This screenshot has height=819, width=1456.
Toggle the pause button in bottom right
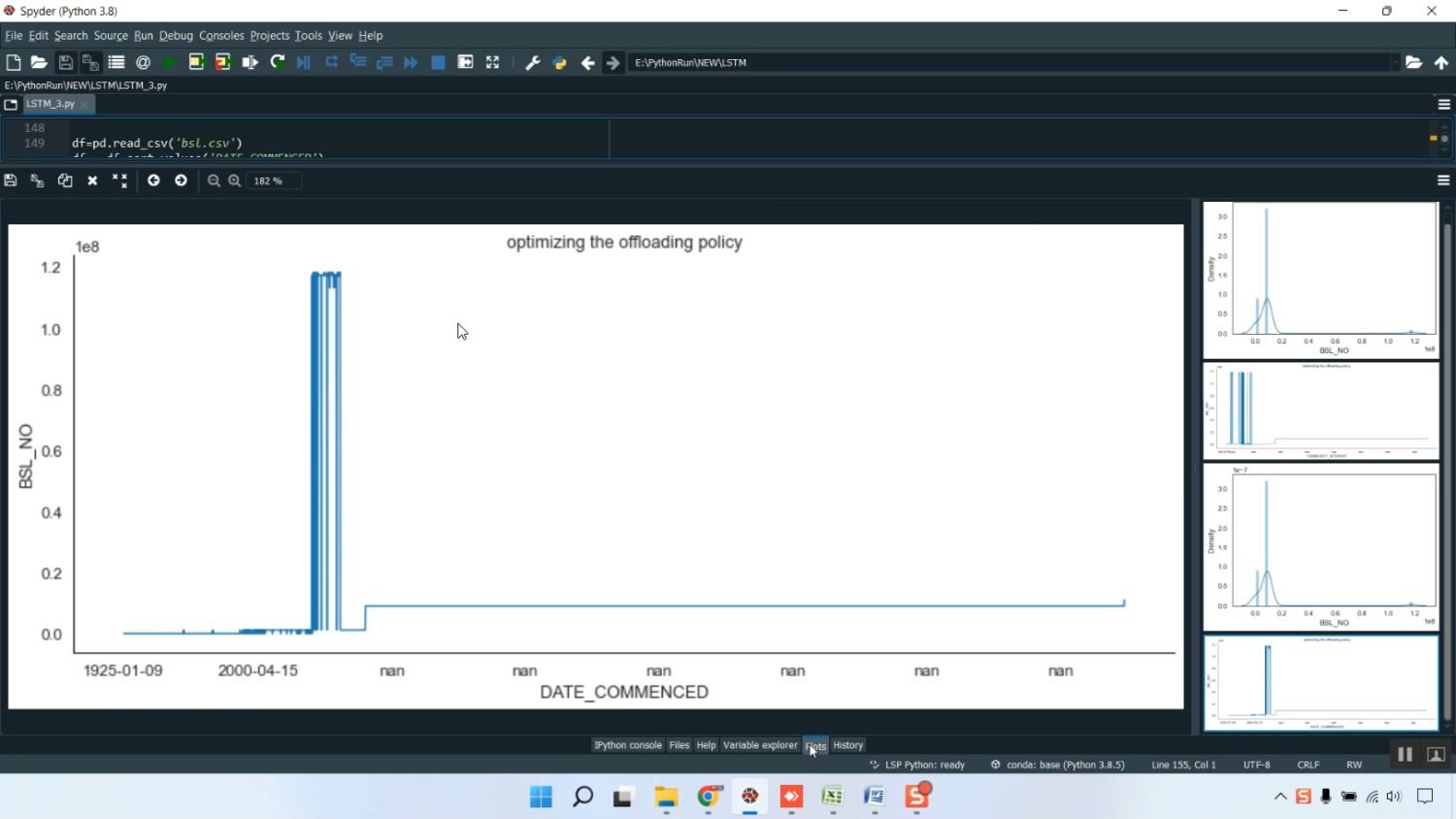(1405, 754)
